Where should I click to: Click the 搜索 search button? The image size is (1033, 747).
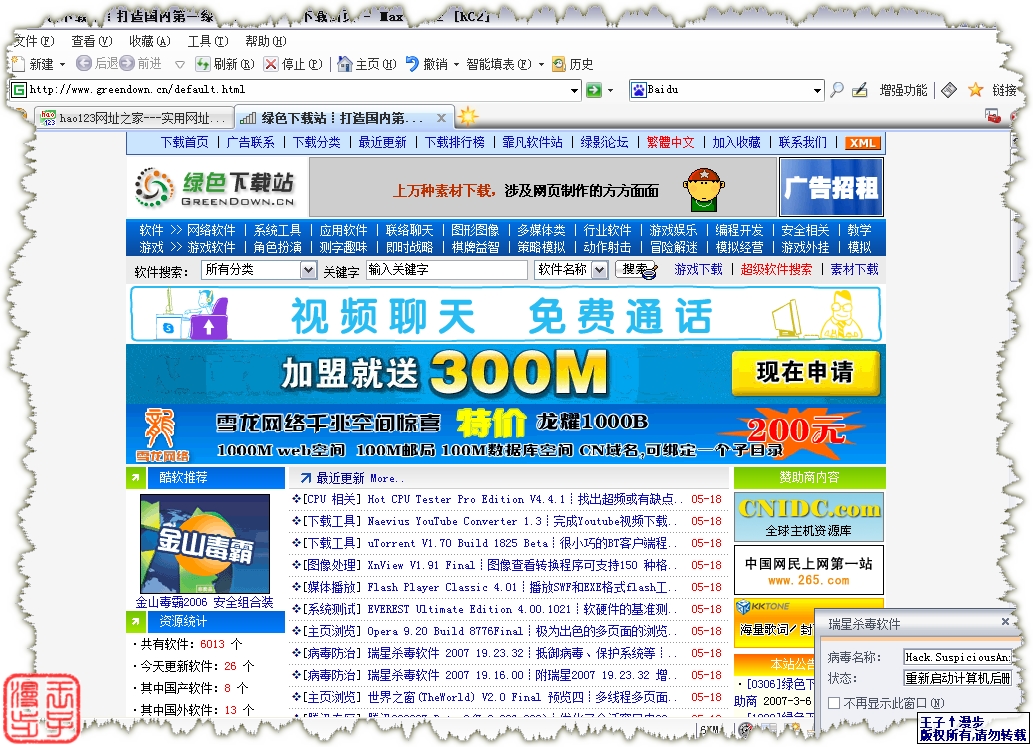[x=636, y=269]
